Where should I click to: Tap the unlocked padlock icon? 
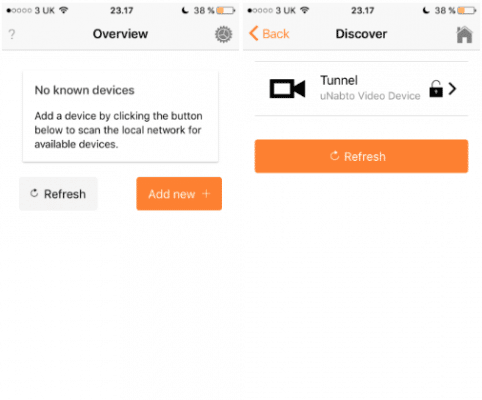[x=436, y=89]
